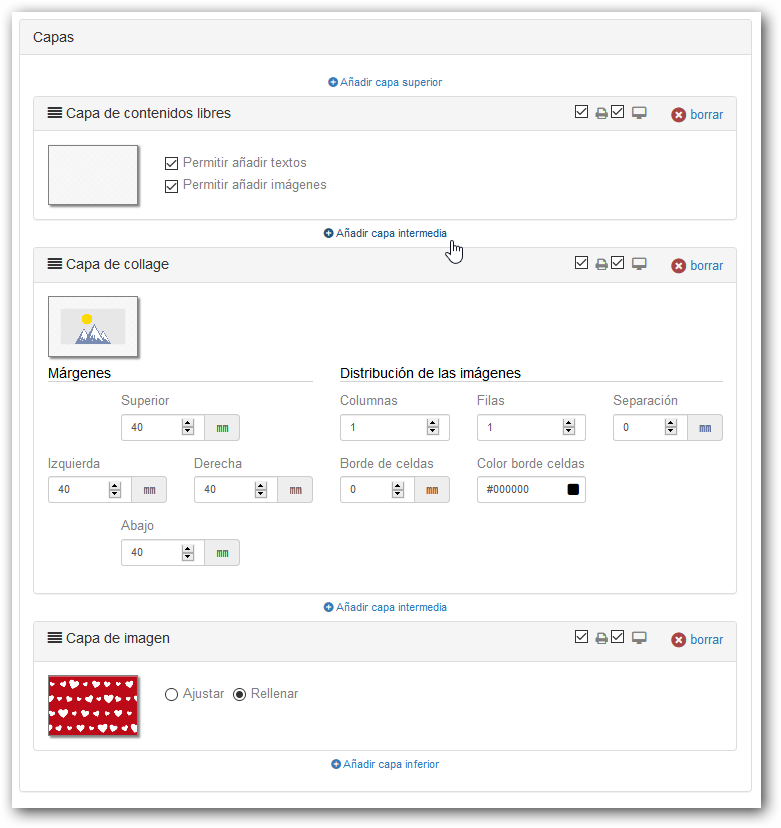This screenshot has width=781, height=828.
Task: Click the Izquierda margin value field
Action: [x=90, y=490]
